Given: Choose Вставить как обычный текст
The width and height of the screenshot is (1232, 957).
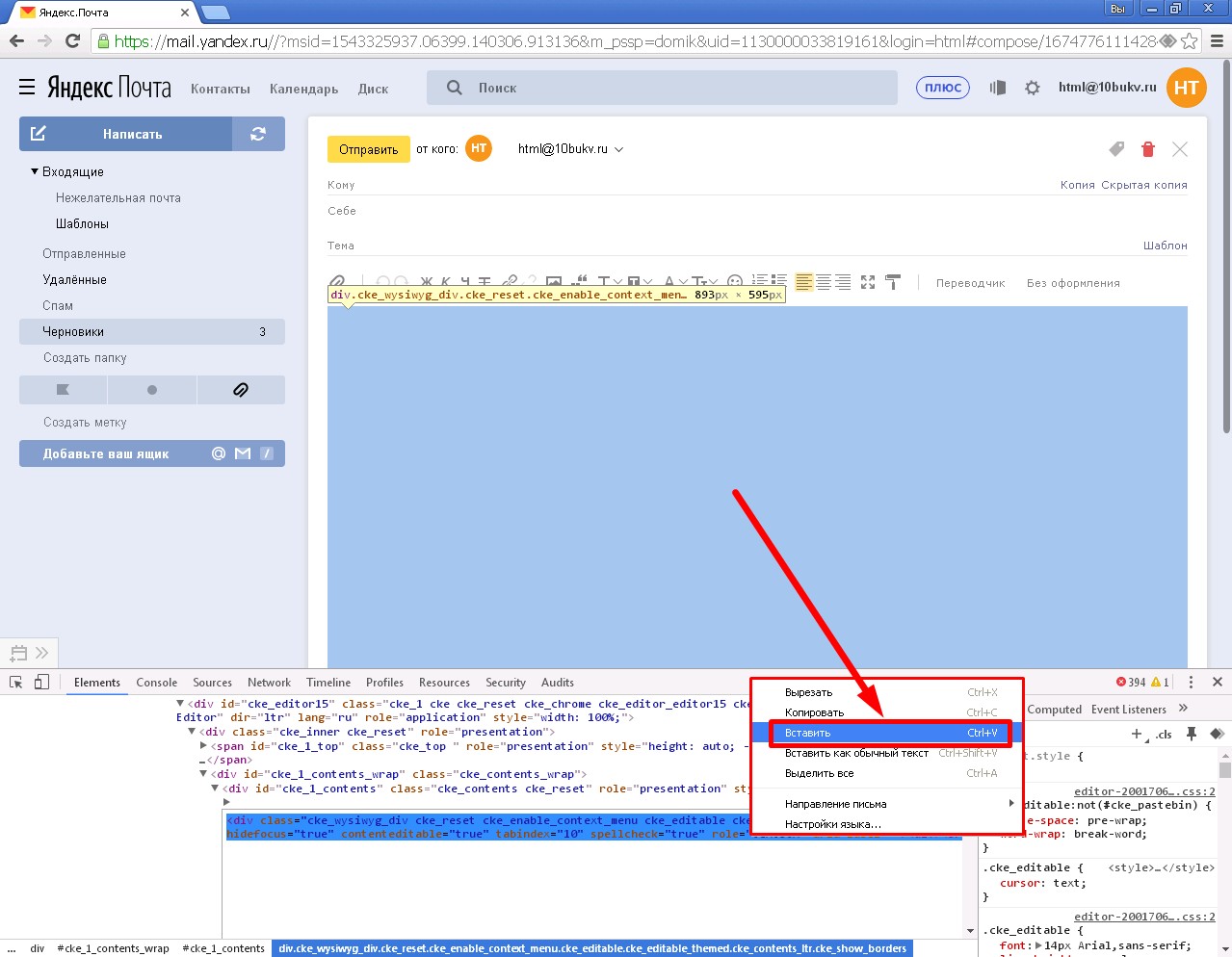Looking at the screenshot, I should 856,753.
